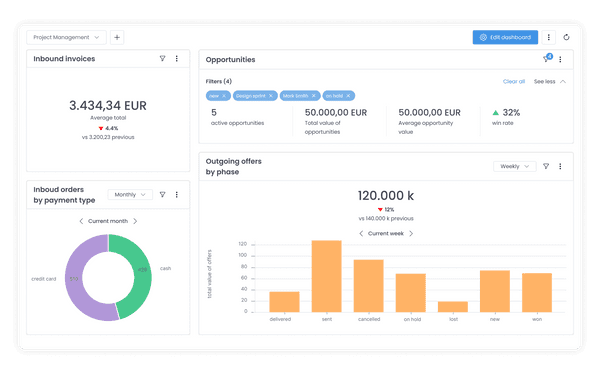This screenshot has width=600, height=375.
Task: Click 'vs 3.200,23 previous' text
Action: pos(108,137)
